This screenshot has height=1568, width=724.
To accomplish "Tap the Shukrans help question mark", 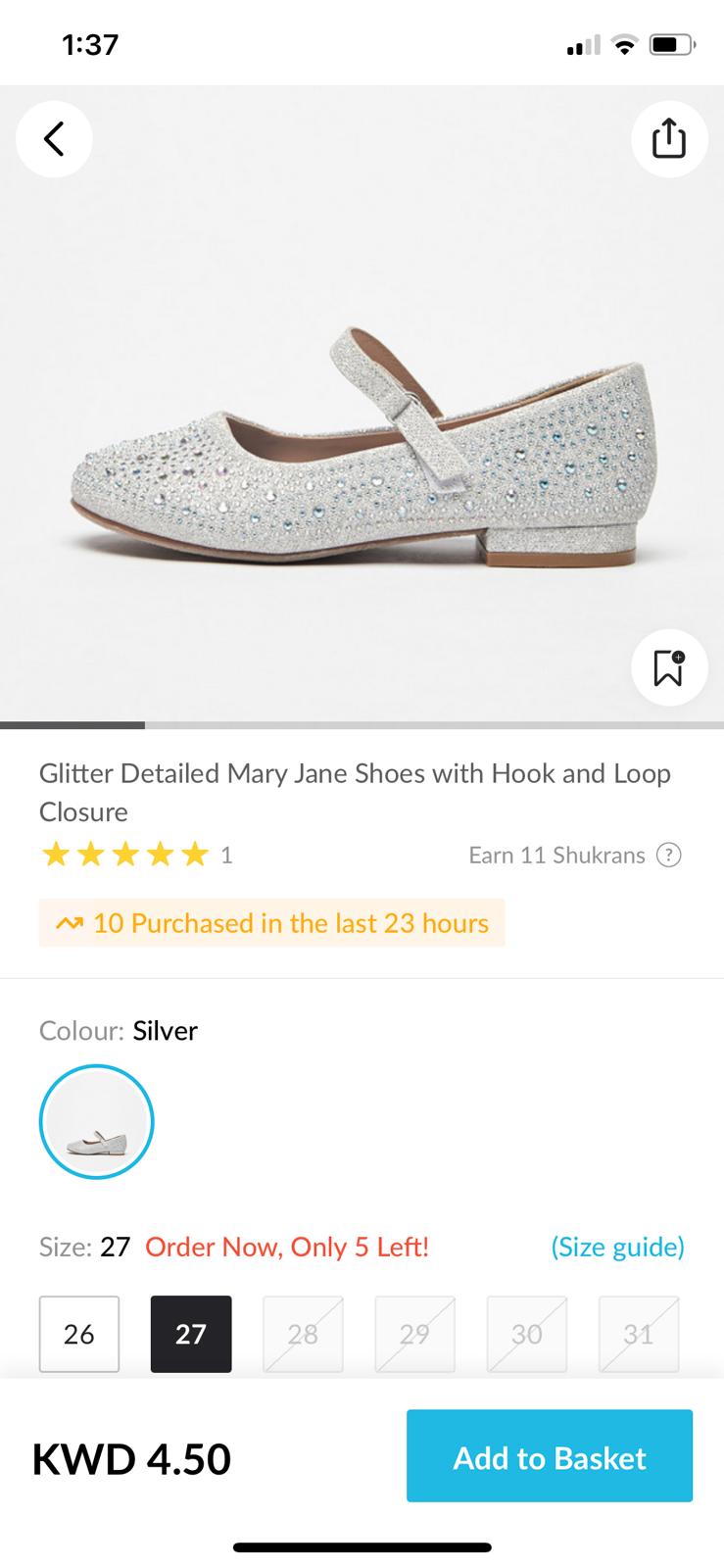I will point(668,856).
